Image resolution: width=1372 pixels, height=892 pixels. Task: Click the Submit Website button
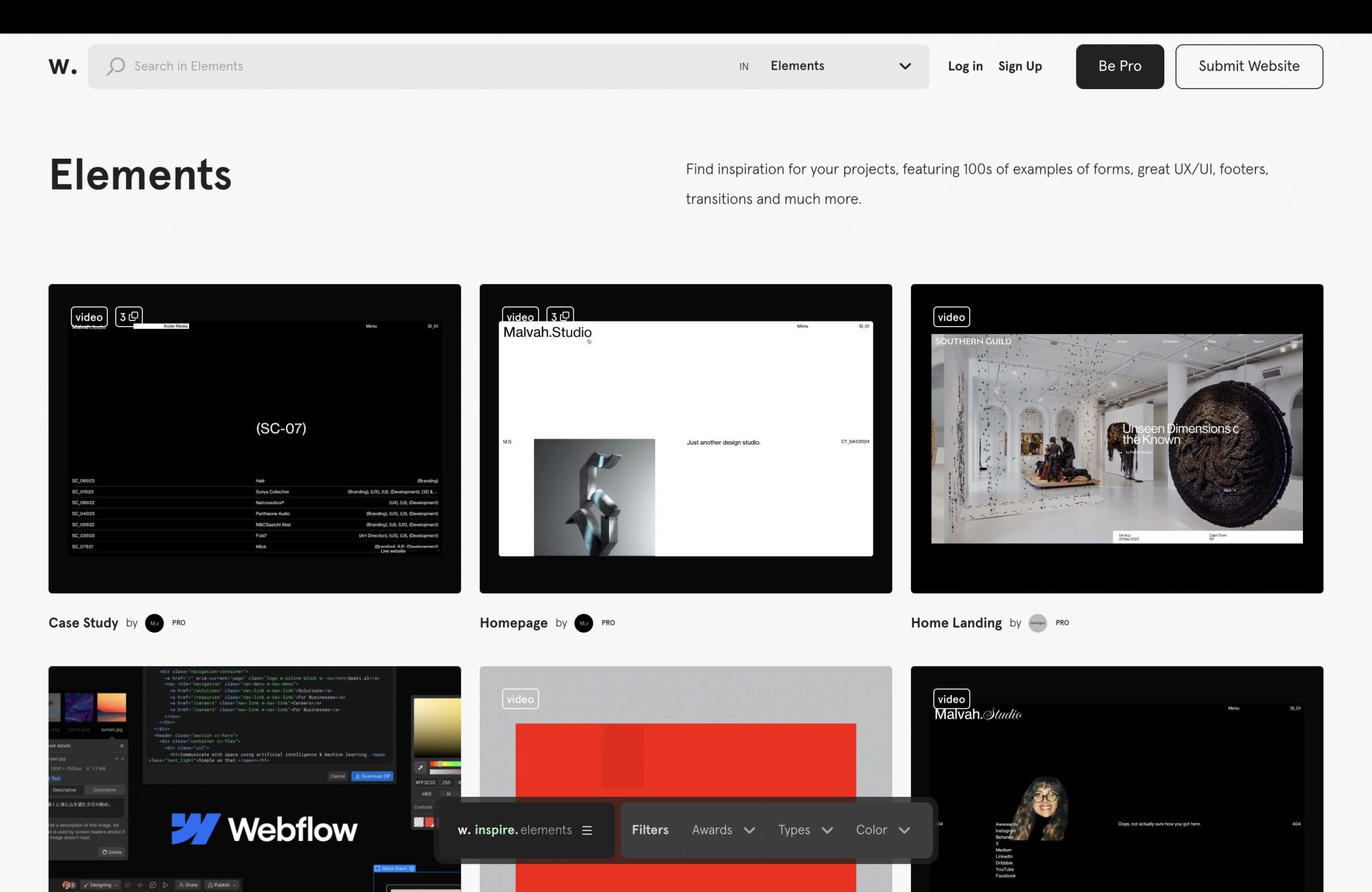tap(1249, 66)
